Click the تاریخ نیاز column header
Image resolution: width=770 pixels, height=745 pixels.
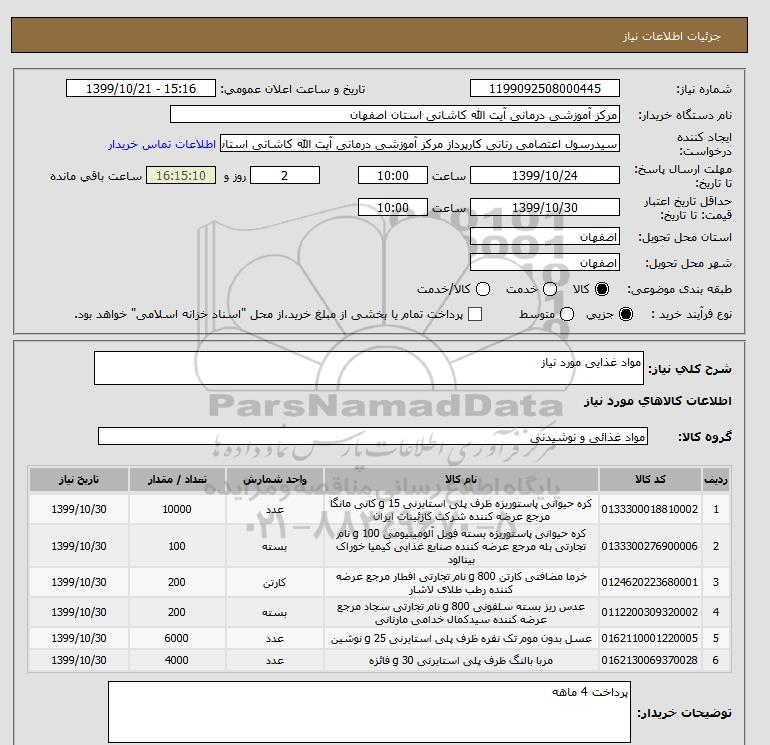[79, 479]
